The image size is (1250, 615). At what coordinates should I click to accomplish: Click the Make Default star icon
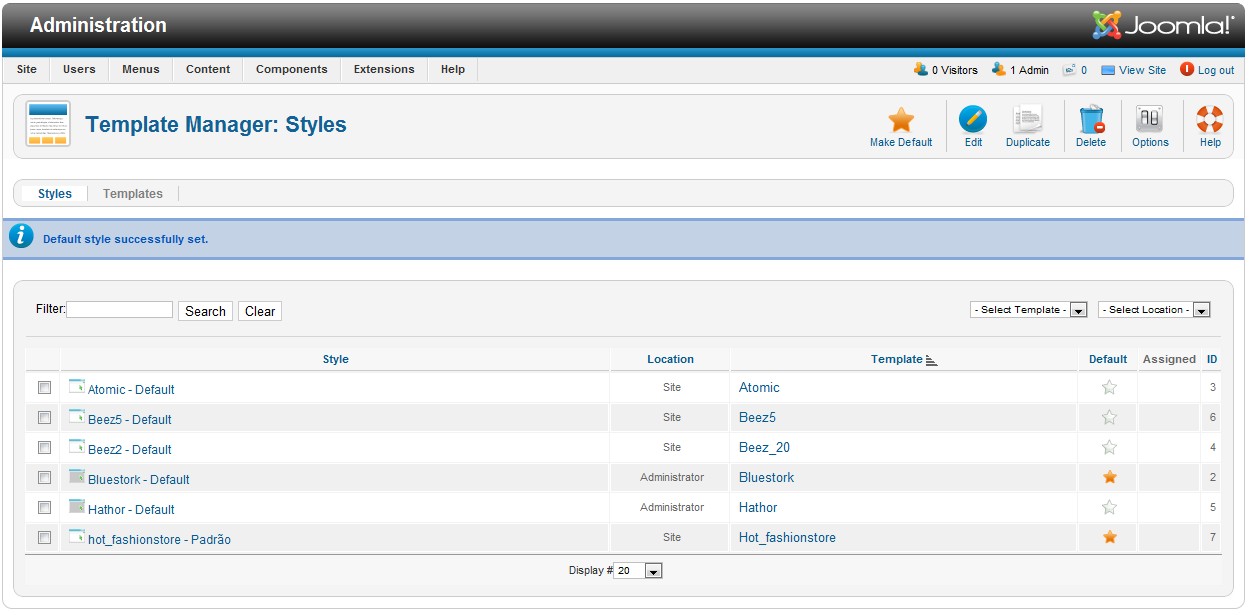[901, 120]
